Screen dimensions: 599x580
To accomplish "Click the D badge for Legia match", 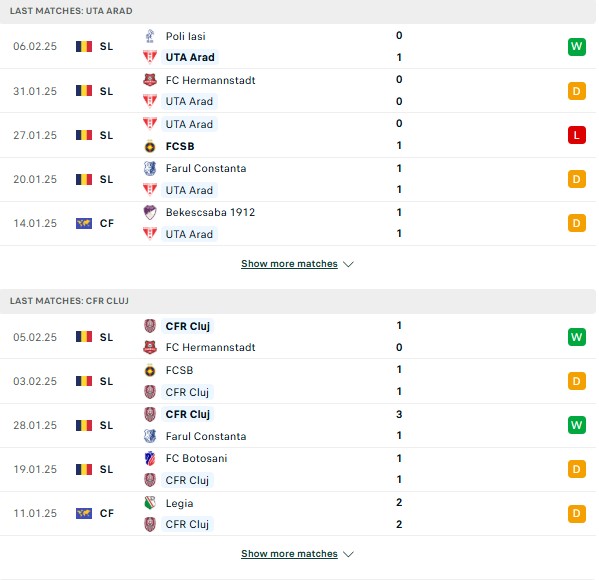I will point(576,513).
